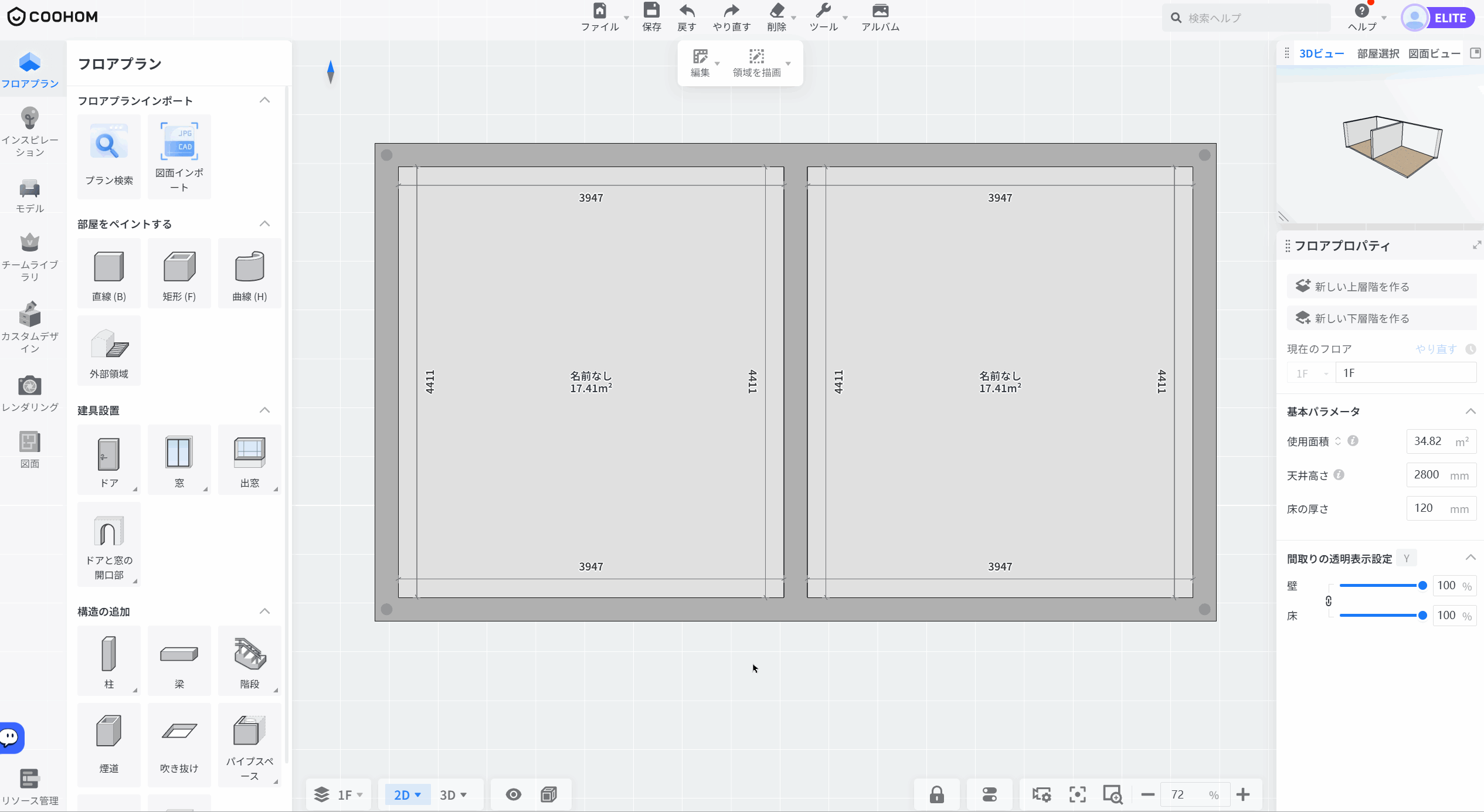Open the chat support bubble
The height and width of the screenshot is (812, 1484).
[x=11, y=738]
